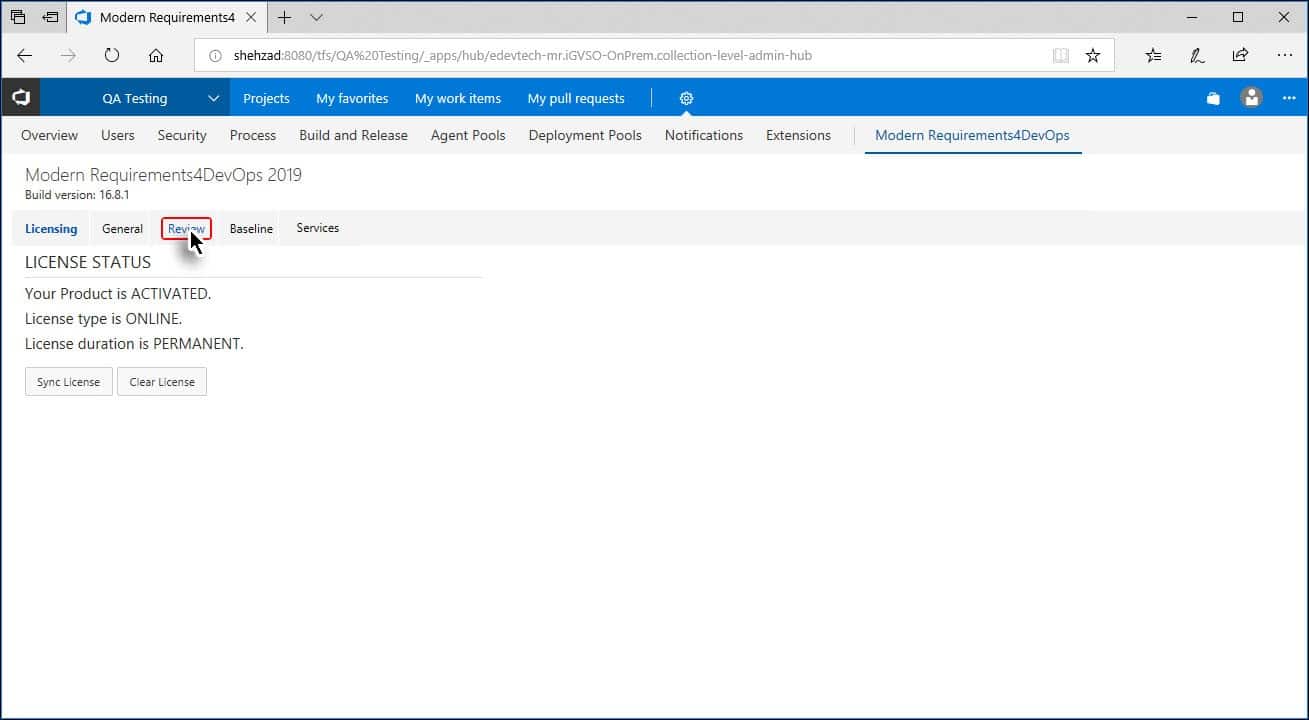The height and width of the screenshot is (720, 1309).
Task: Click the Sync License button
Action: click(69, 382)
